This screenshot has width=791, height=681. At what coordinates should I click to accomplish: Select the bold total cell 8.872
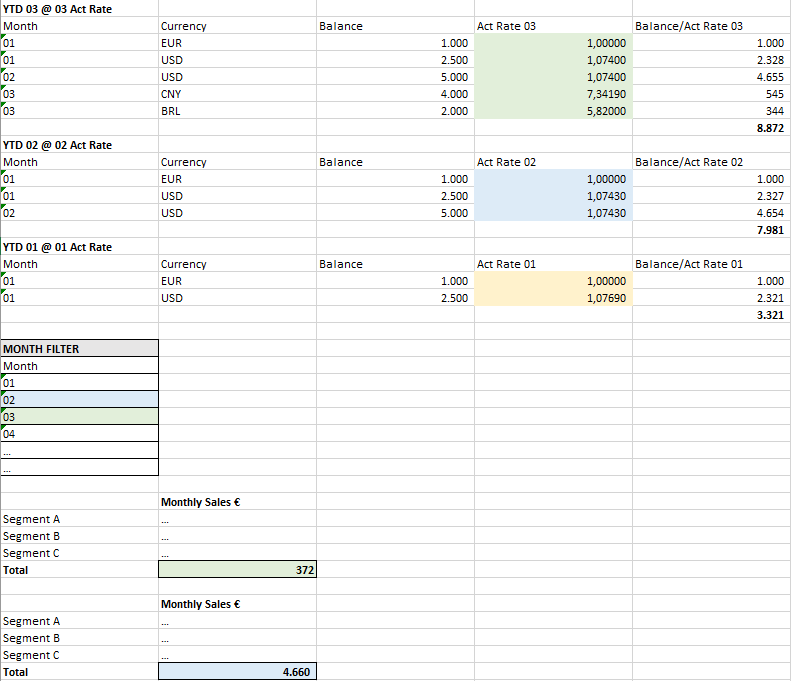pyautogui.click(x=711, y=128)
